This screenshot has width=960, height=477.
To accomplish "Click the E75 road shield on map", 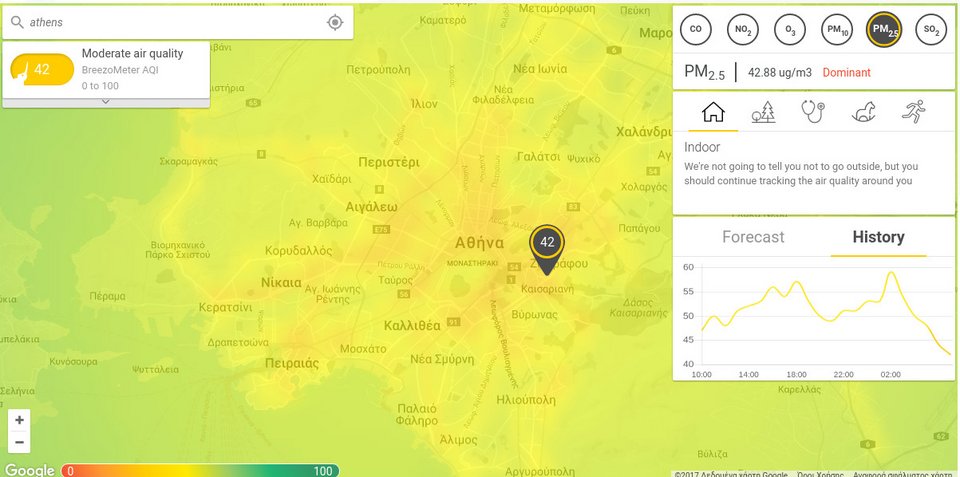I will 381,230.
